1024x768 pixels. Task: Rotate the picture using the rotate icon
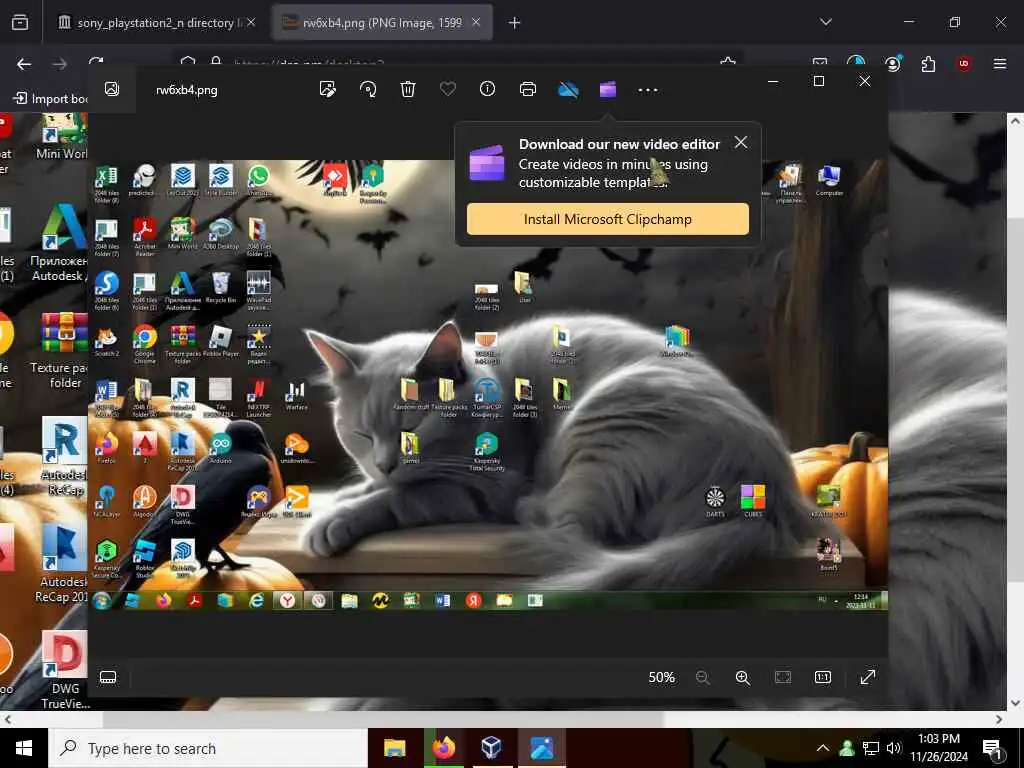(x=368, y=89)
